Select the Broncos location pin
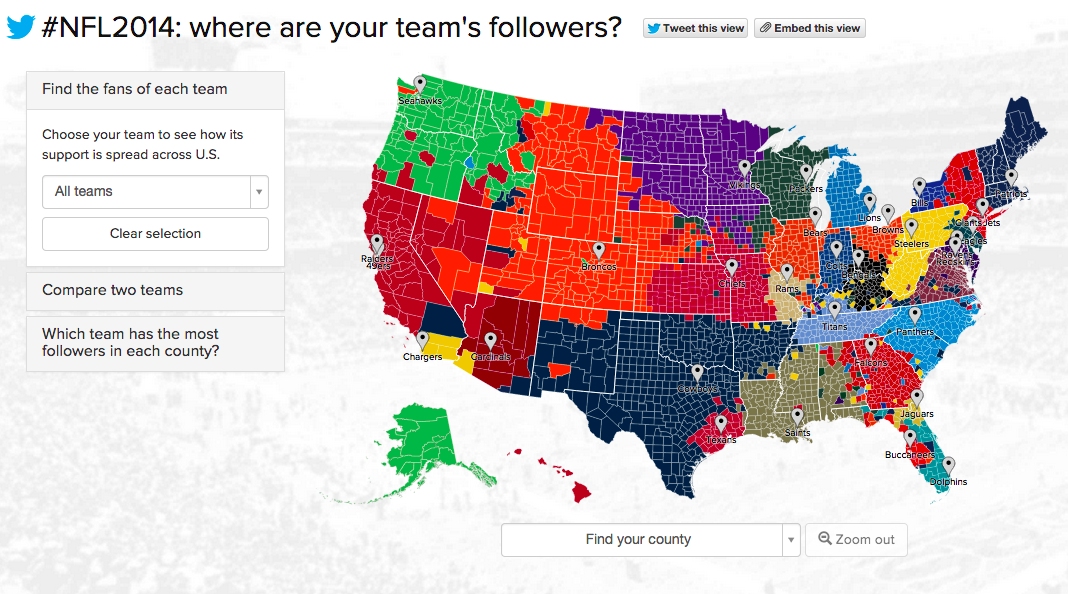The width and height of the screenshot is (1068, 594). click(599, 250)
